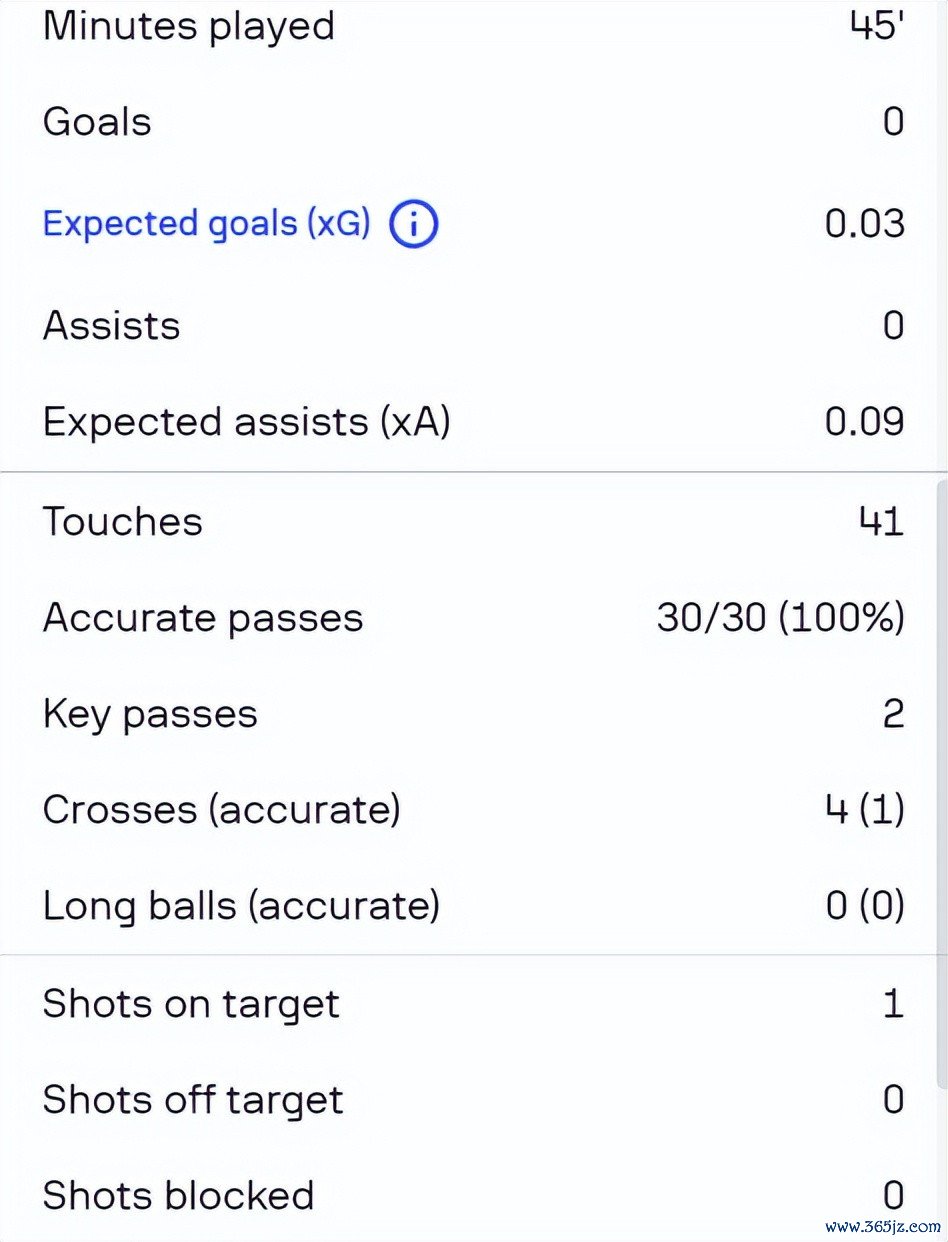The image size is (948, 1242).
Task: Select the Minutes played row
Action: 474,27
